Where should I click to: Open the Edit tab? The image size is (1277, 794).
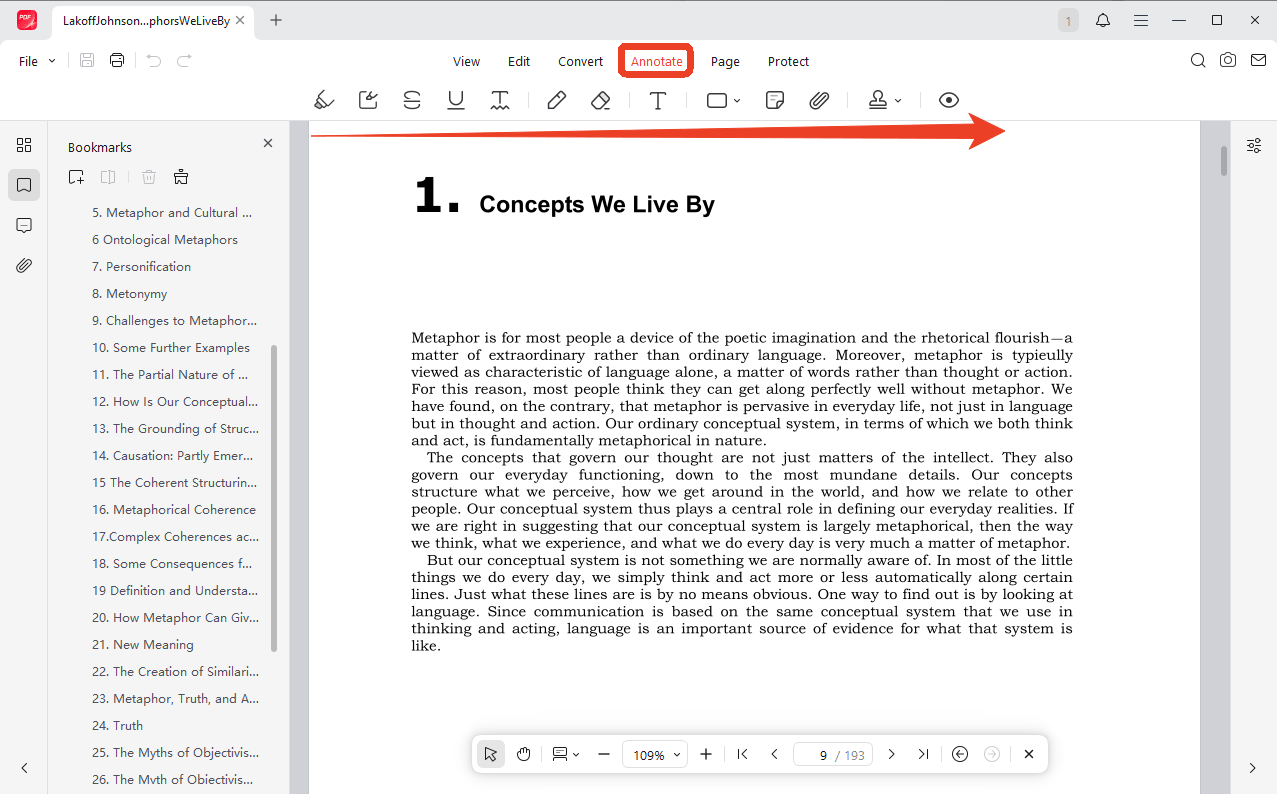point(519,61)
